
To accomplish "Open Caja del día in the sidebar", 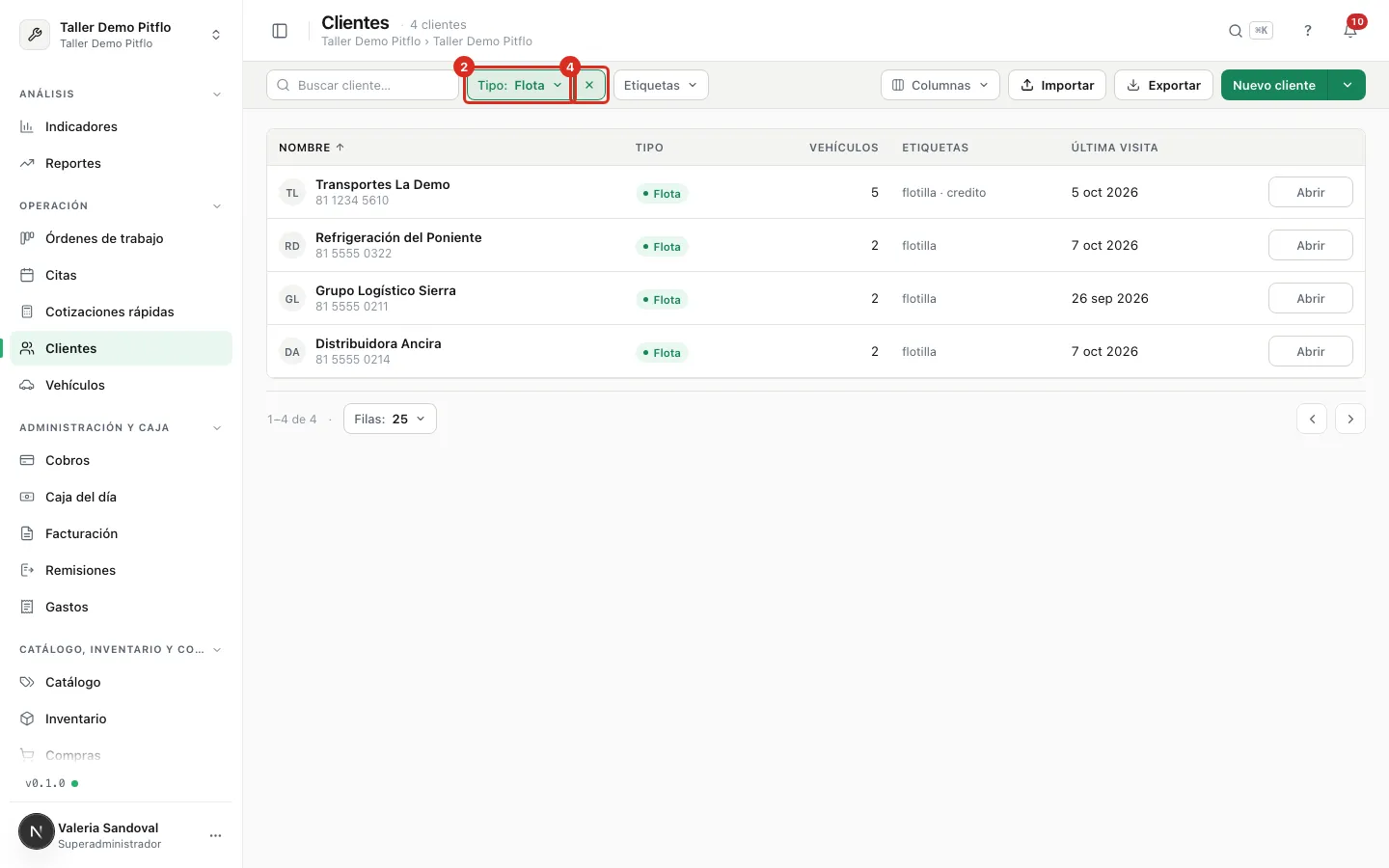I will tap(122, 497).
